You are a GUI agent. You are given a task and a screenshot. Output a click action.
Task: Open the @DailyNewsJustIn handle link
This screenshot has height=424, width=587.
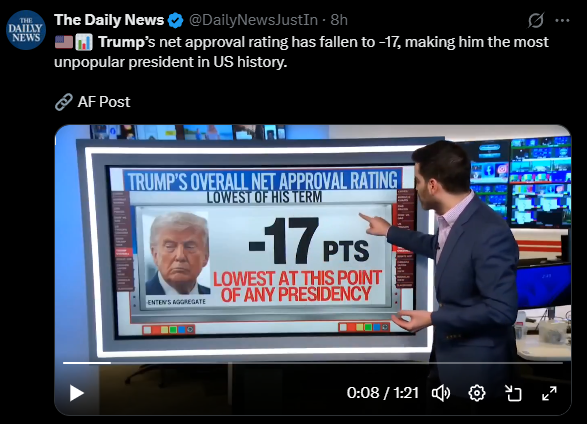point(253,20)
